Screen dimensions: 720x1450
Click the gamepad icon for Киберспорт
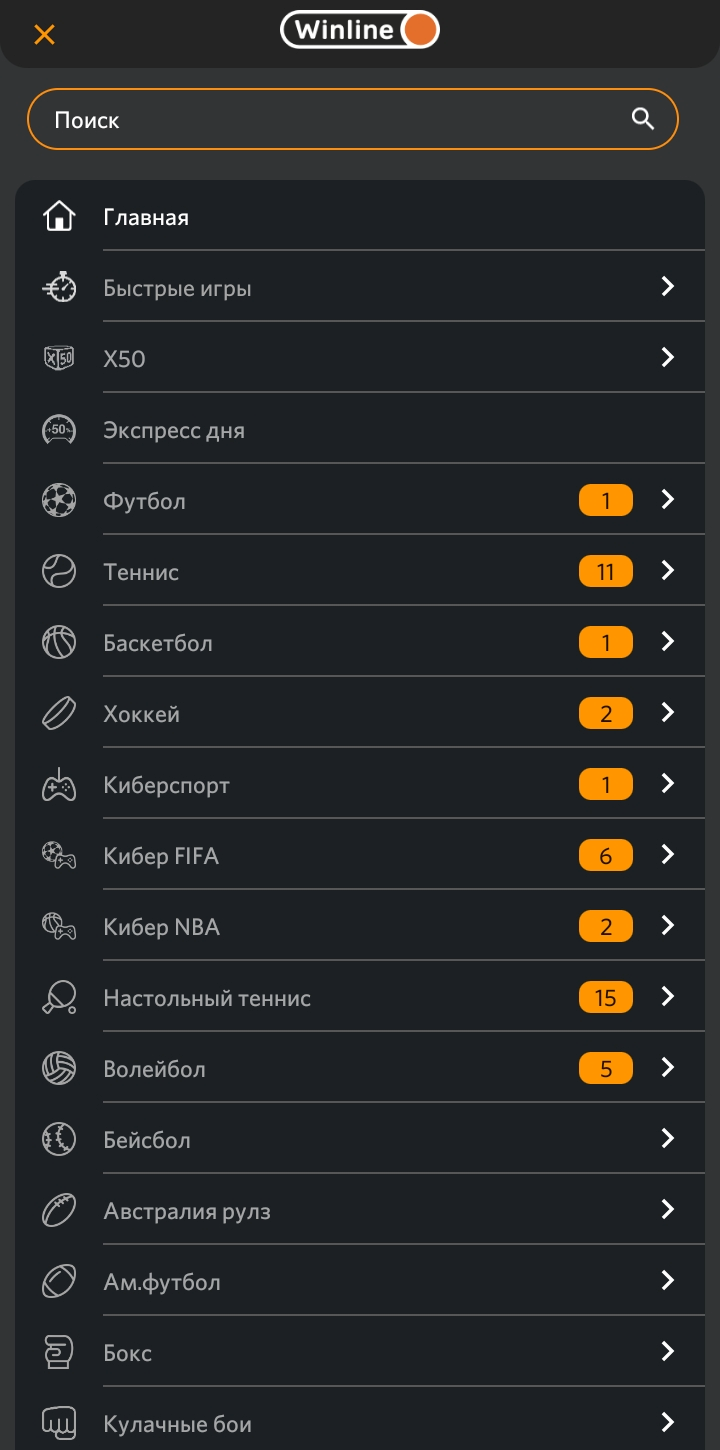(x=59, y=785)
